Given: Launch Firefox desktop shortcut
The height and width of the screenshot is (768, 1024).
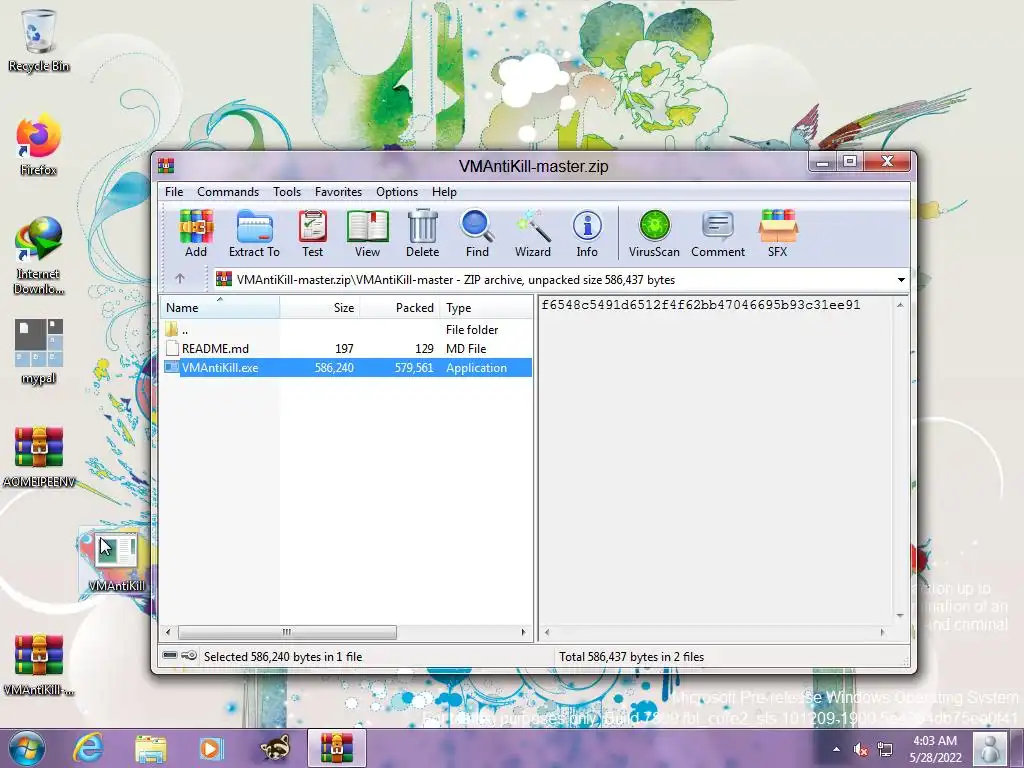Looking at the screenshot, I should click(x=39, y=145).
